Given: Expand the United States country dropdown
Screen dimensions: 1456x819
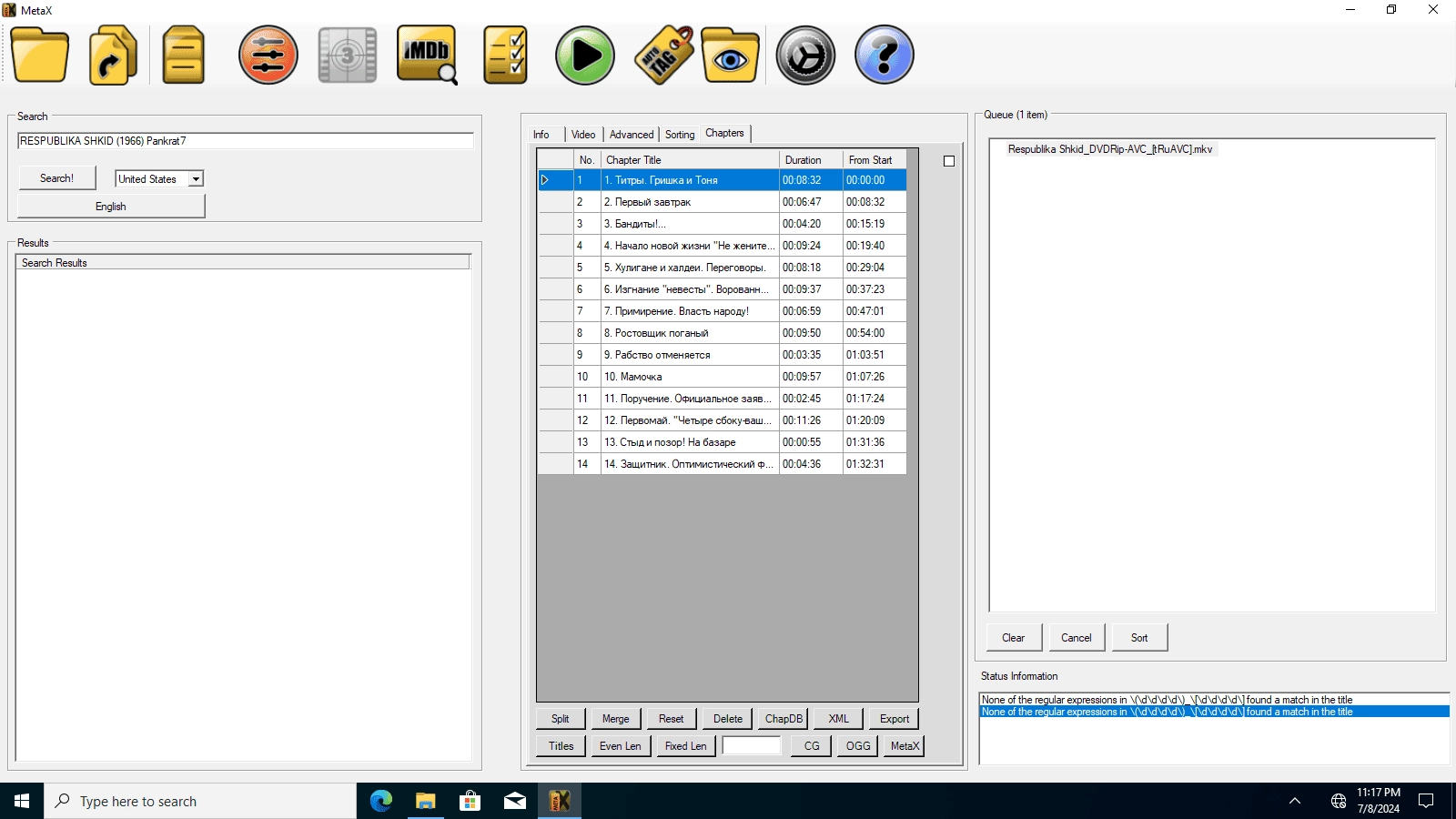Looking at the screenshot, I should click(196, 179).
